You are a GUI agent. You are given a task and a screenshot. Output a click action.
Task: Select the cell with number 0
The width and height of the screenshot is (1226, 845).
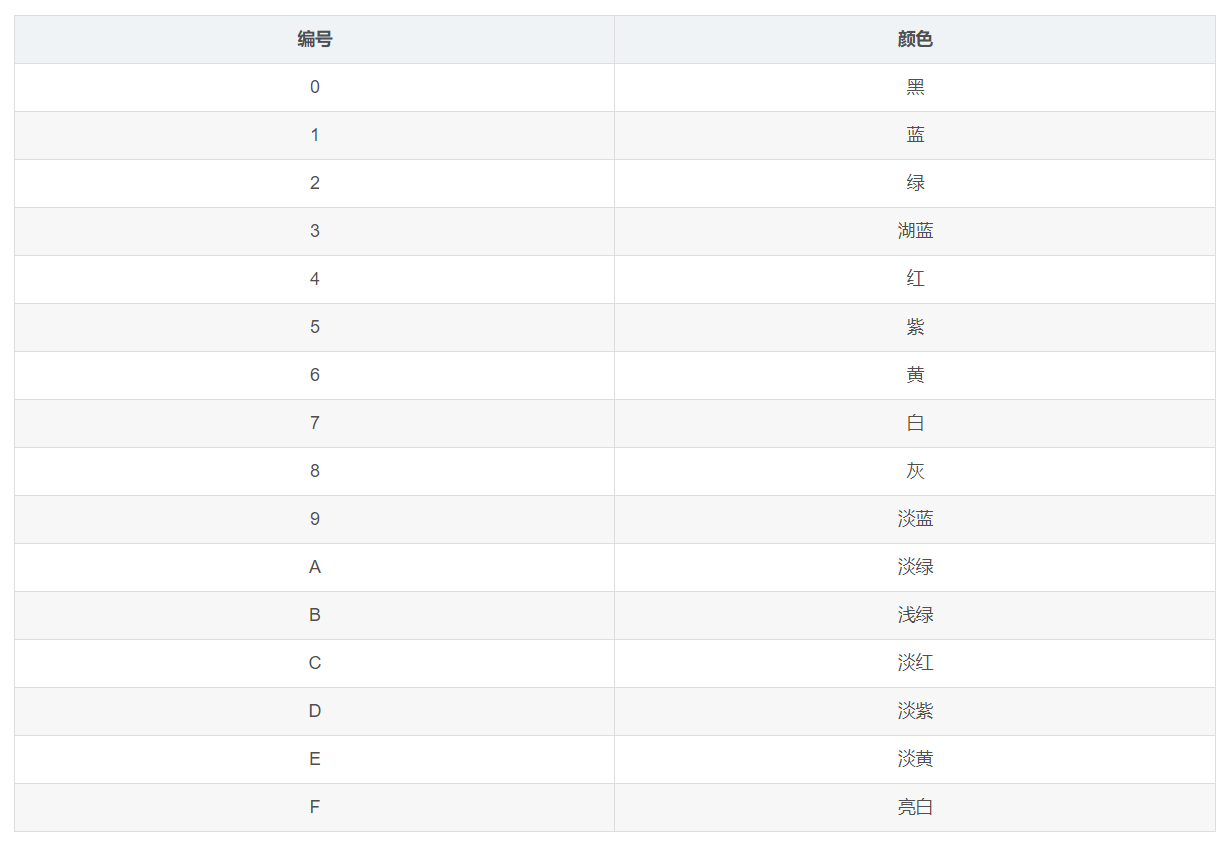click(x=314, y=87)
